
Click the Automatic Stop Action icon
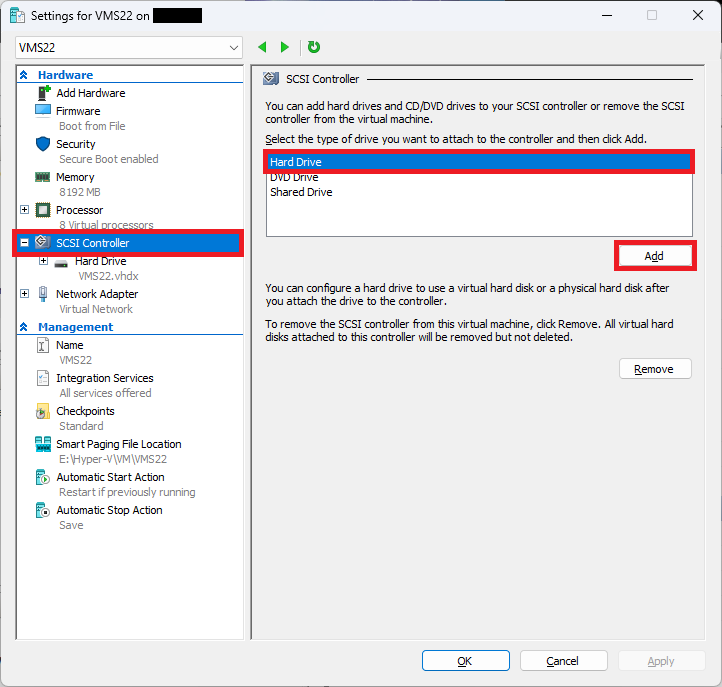tap(42, 510)
